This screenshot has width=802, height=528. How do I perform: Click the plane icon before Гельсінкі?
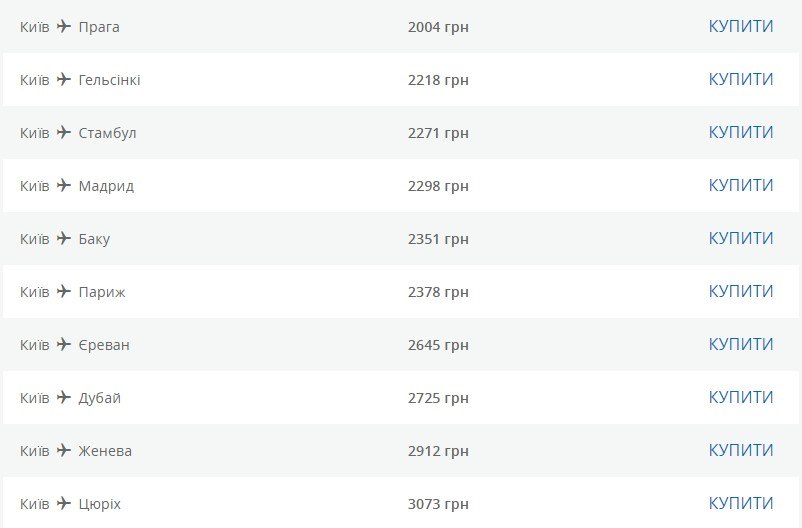pos(64,79)
